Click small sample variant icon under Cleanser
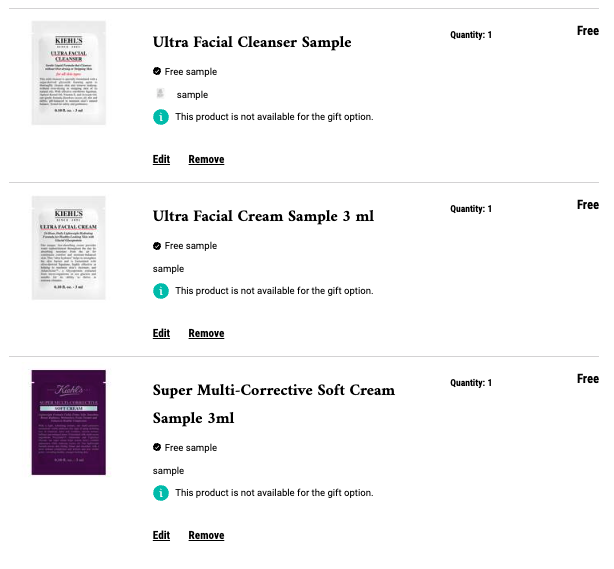Screen dimensions: 614x569 160,94
